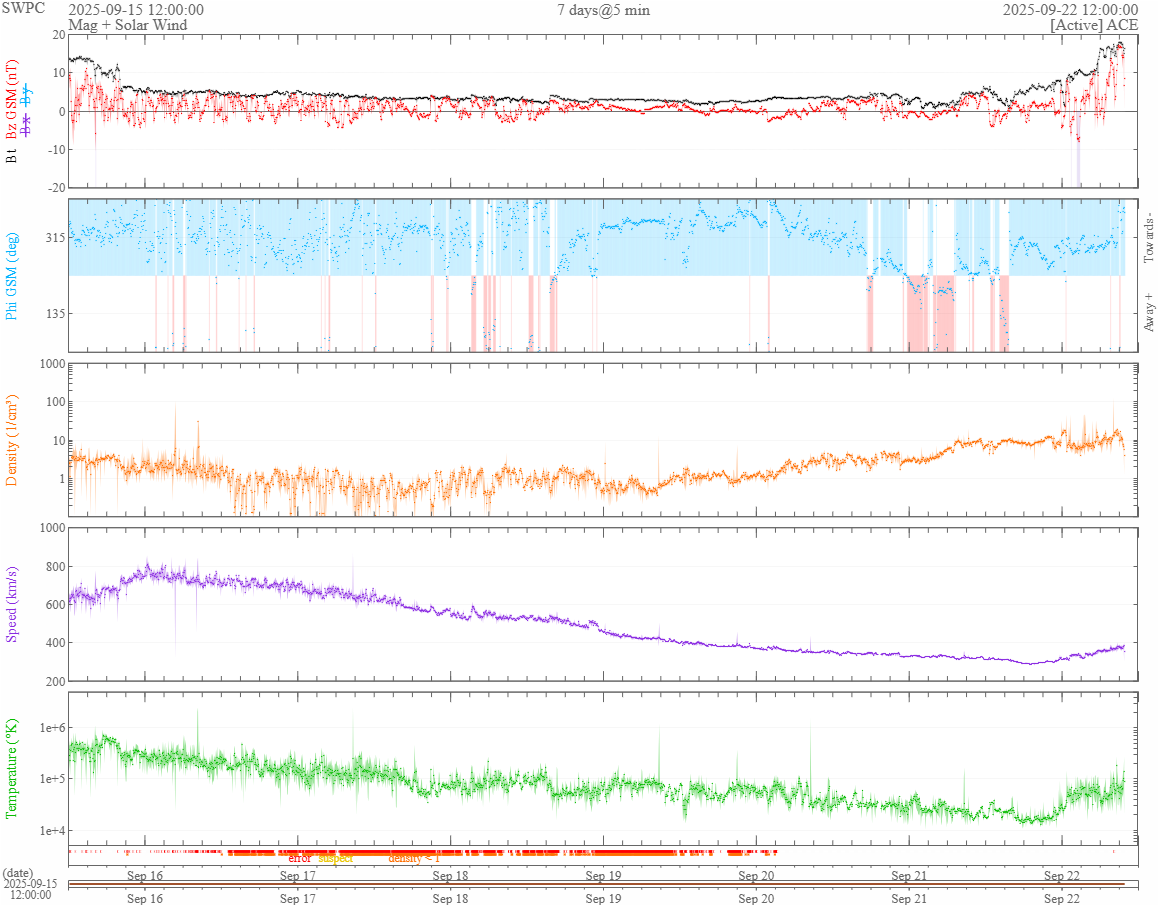1158x905 pixels.
Task: Open the 'Mag + Solar Wind' series selector
Action: (x=128, y=25)
